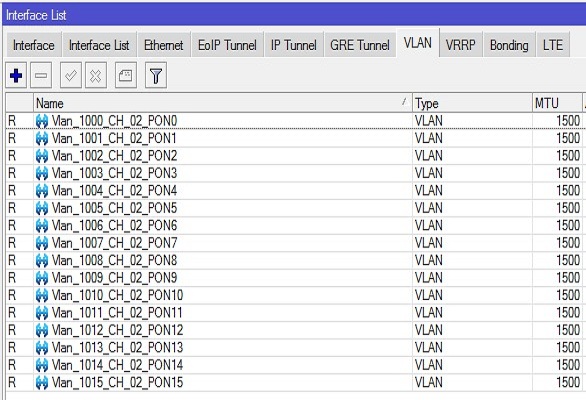This screenshot has width=586, height=400.
Task: Sort by the Name column header
Action: (x=222, y=103)
